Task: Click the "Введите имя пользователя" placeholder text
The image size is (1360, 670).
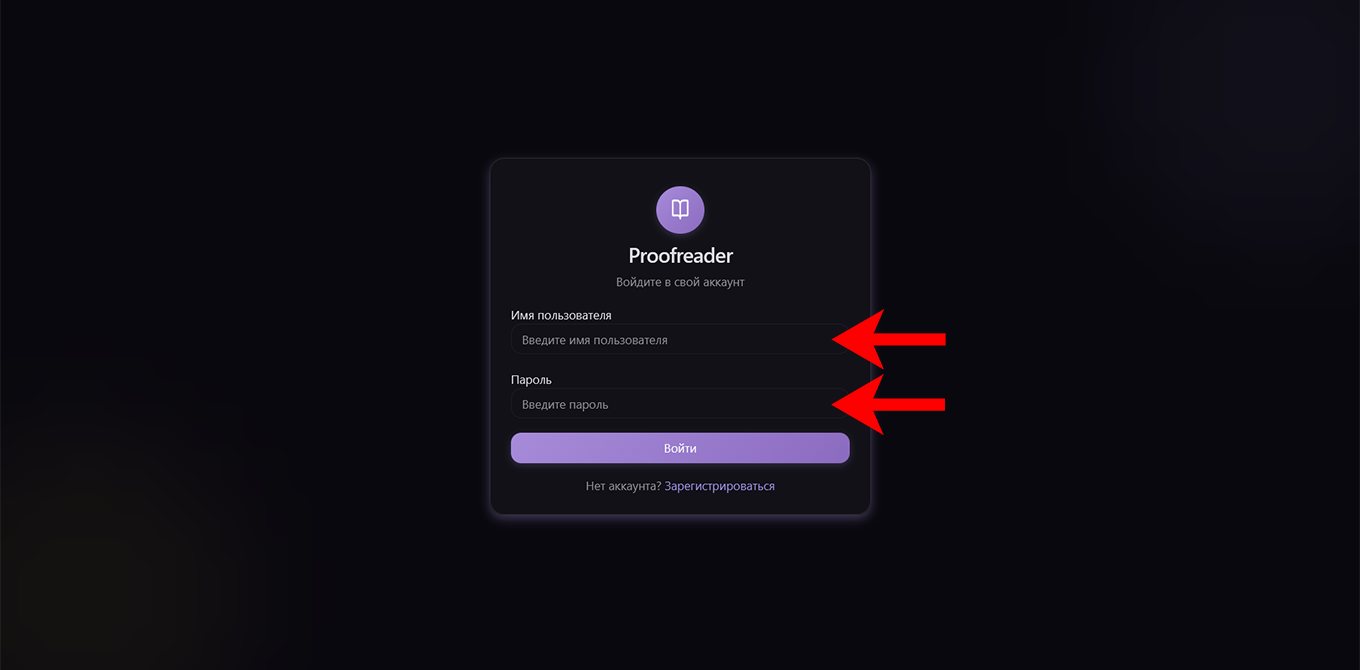Action: (x=594, y=340)
